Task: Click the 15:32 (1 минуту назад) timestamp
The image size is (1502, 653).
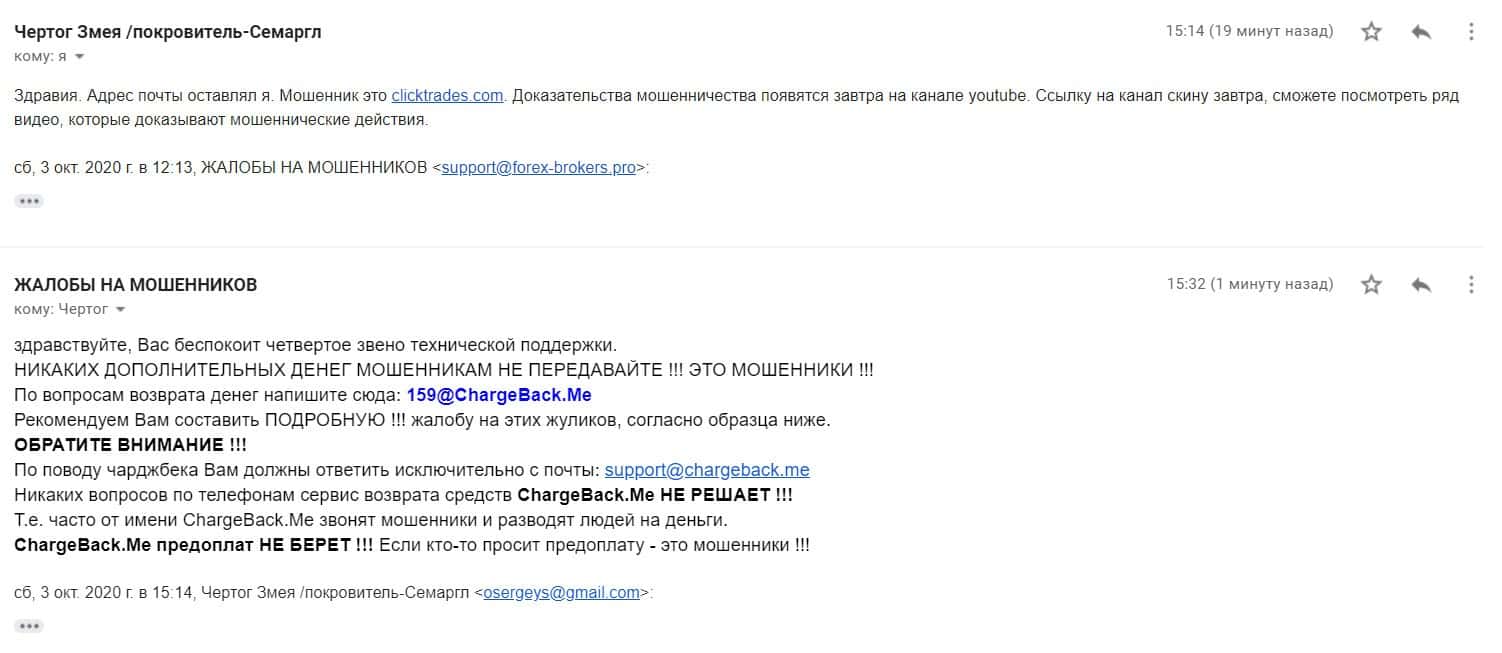Action: [1250, 284]
